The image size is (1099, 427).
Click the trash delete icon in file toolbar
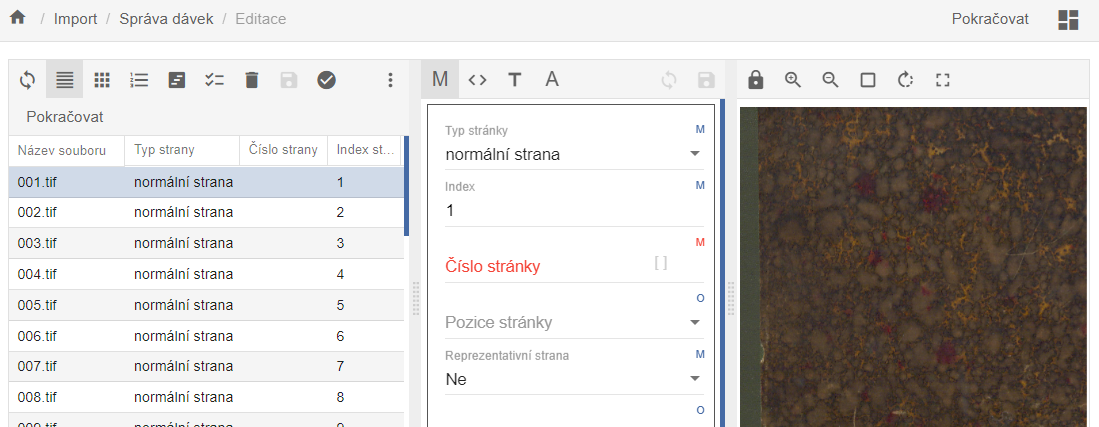[252, 80]
